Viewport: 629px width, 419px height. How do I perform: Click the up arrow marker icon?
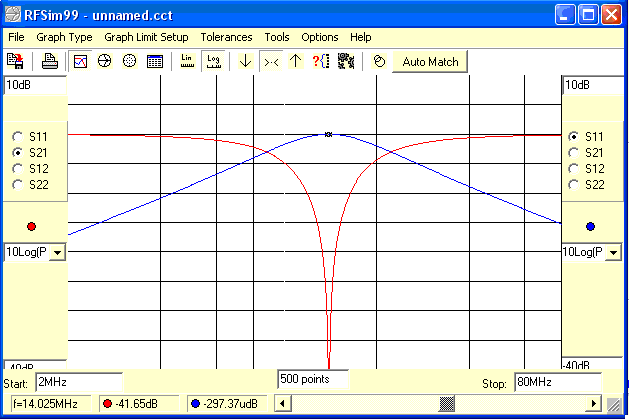(296, 61)
